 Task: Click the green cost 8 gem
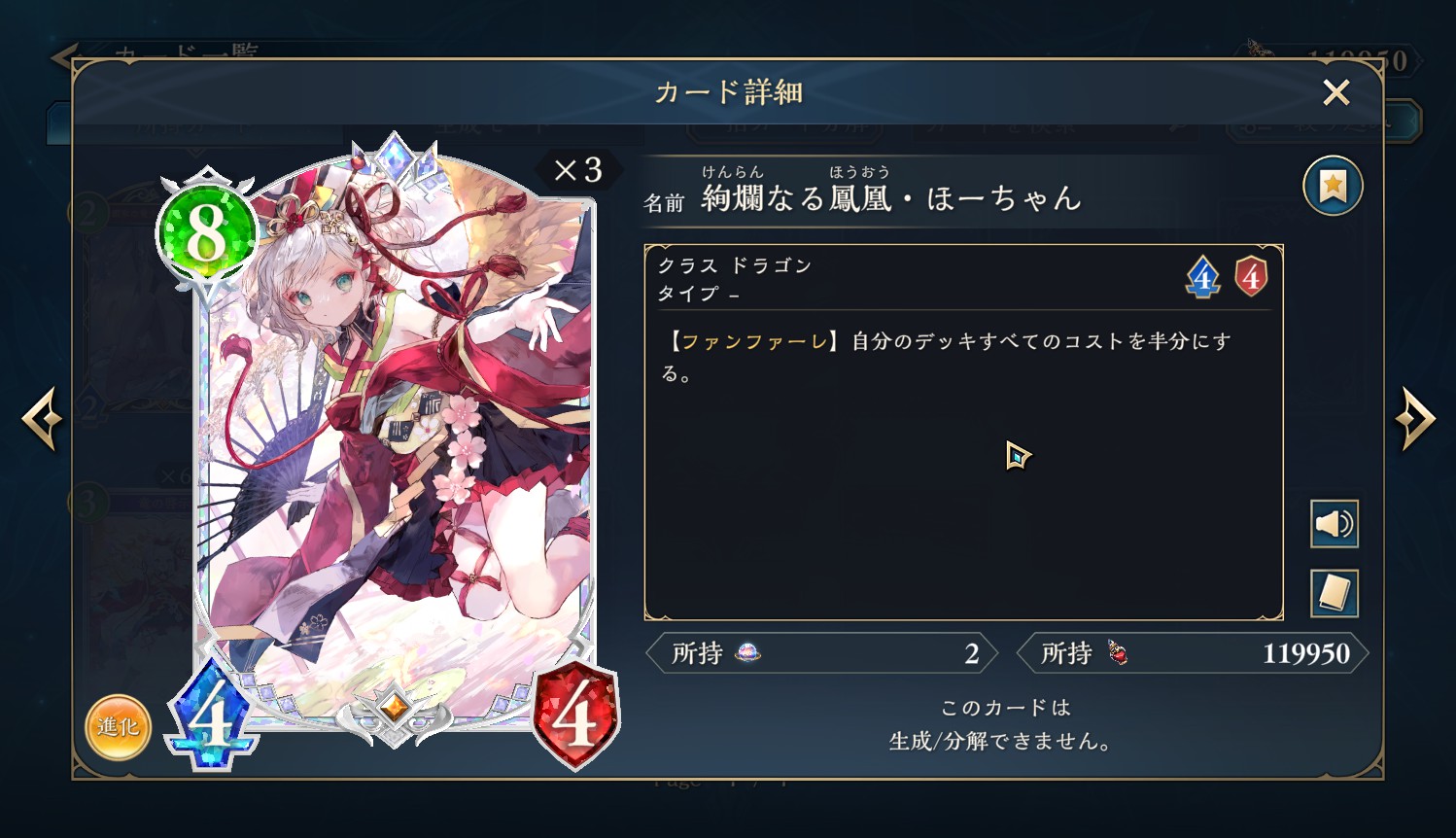[x=206, y=234]
